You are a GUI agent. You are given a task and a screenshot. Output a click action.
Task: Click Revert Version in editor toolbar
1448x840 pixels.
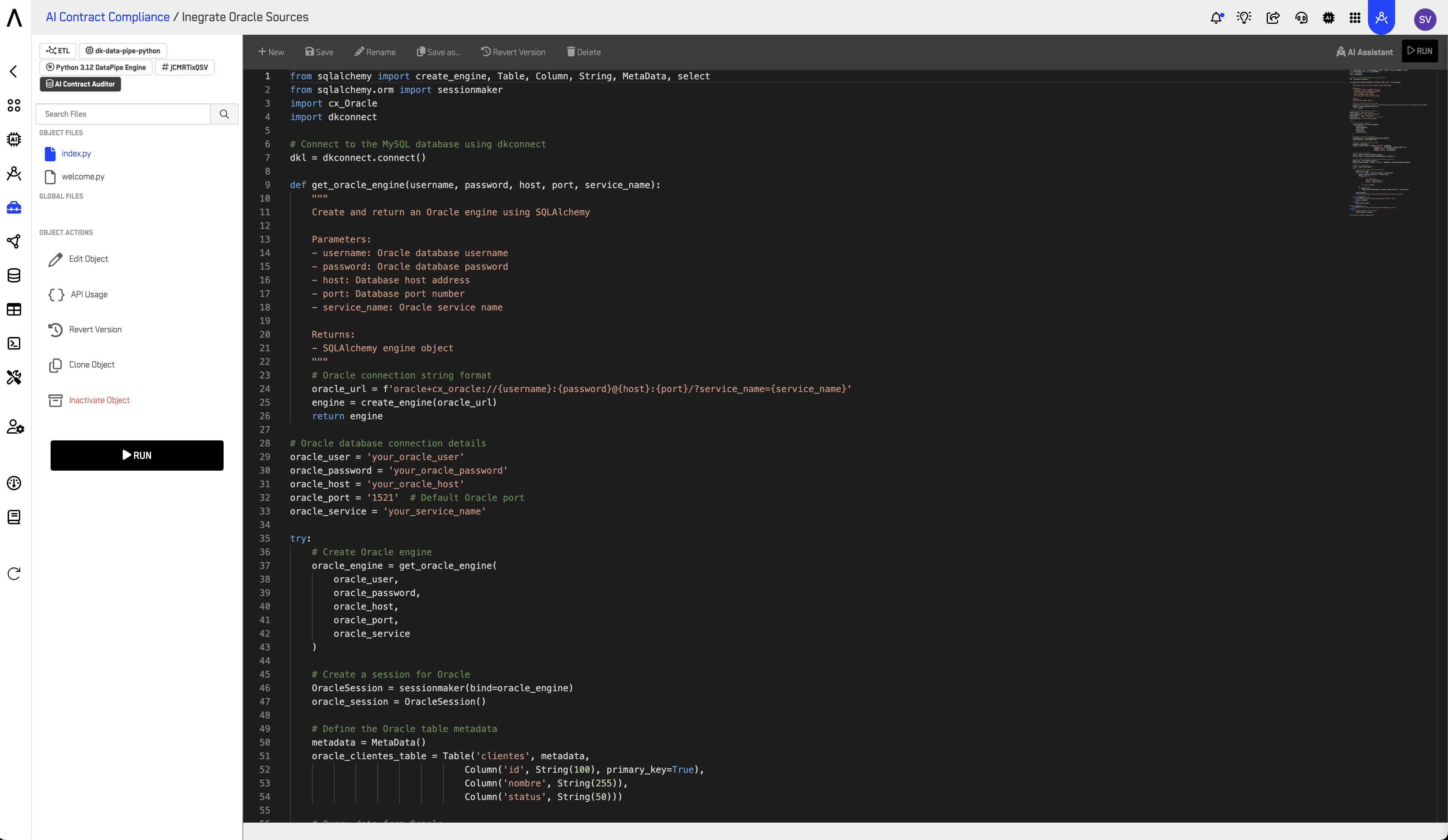point(513,52)
